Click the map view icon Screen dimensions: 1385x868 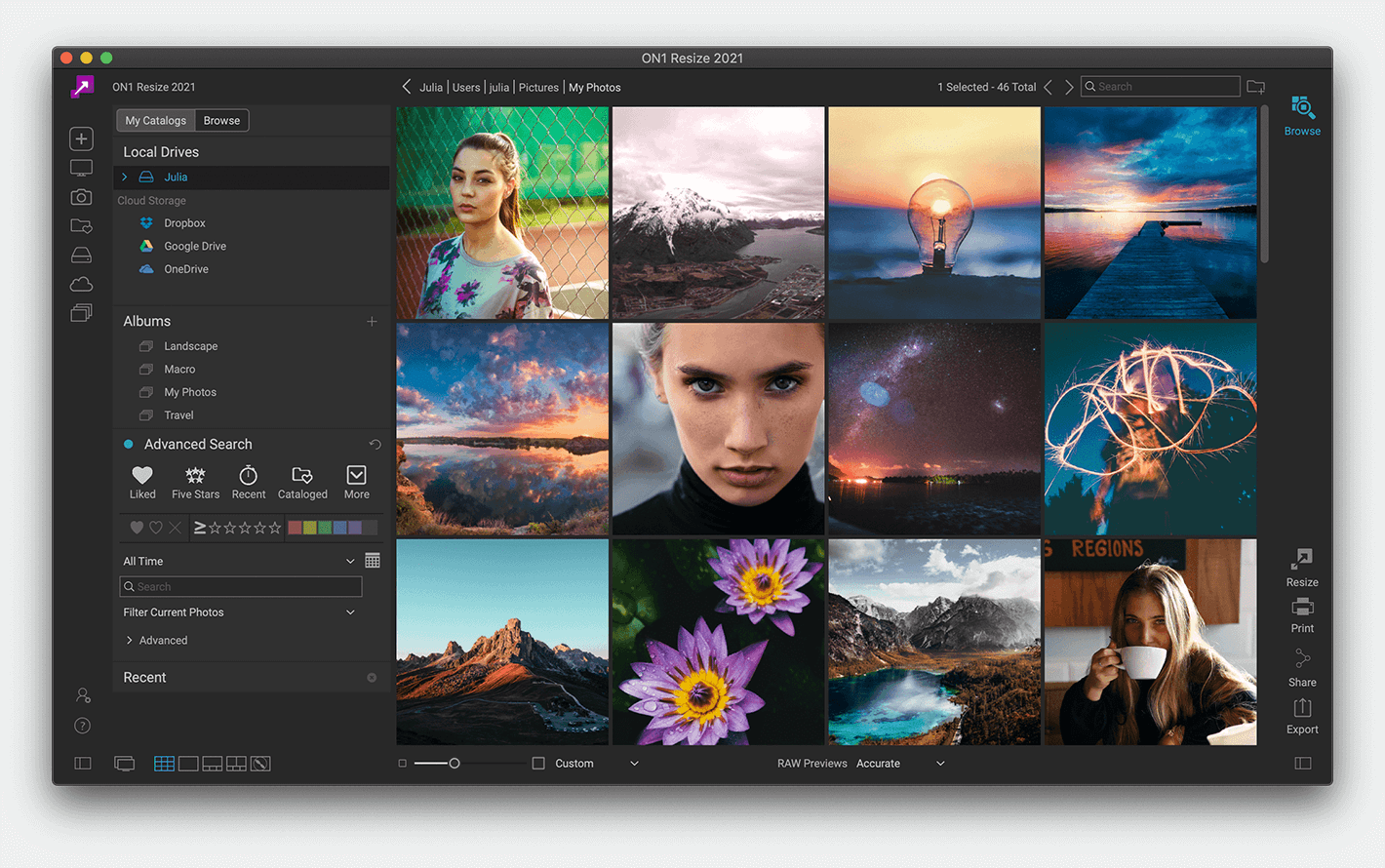260,764
